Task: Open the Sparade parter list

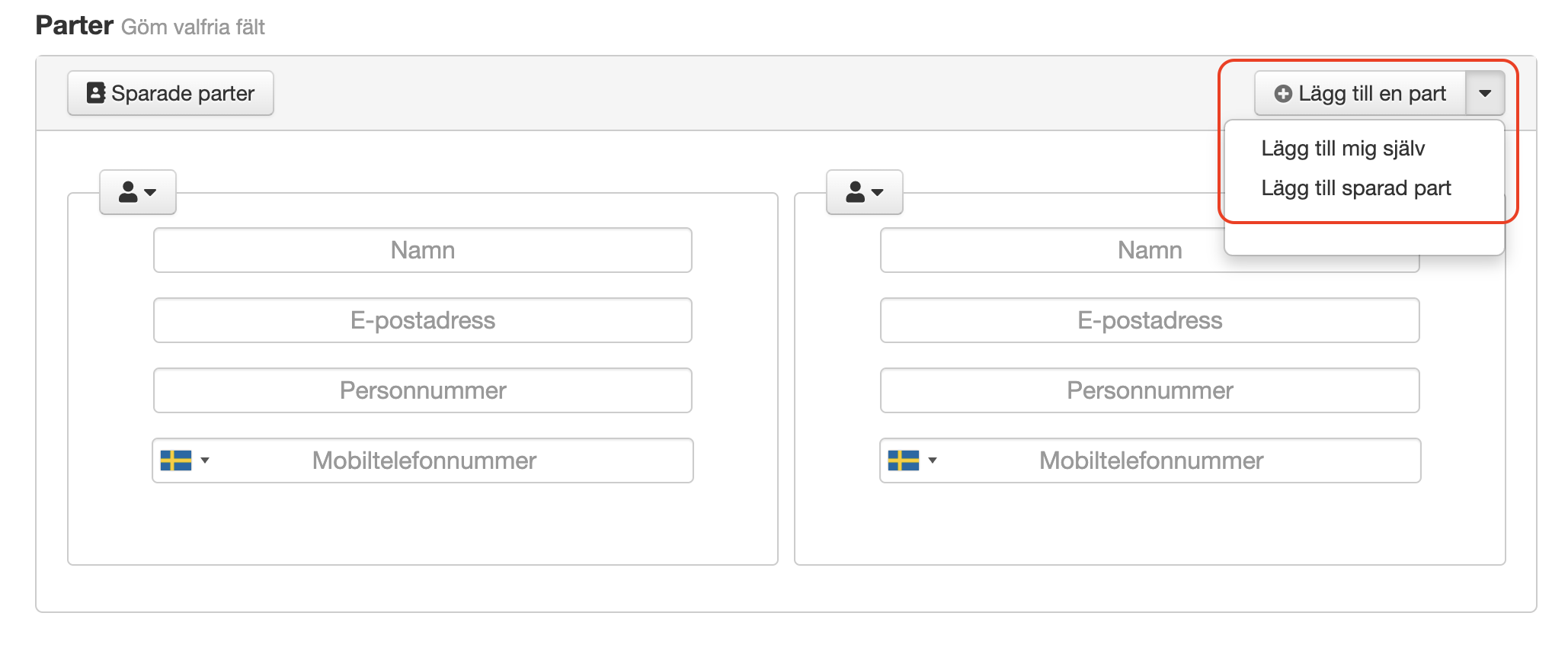Action: 170,93
